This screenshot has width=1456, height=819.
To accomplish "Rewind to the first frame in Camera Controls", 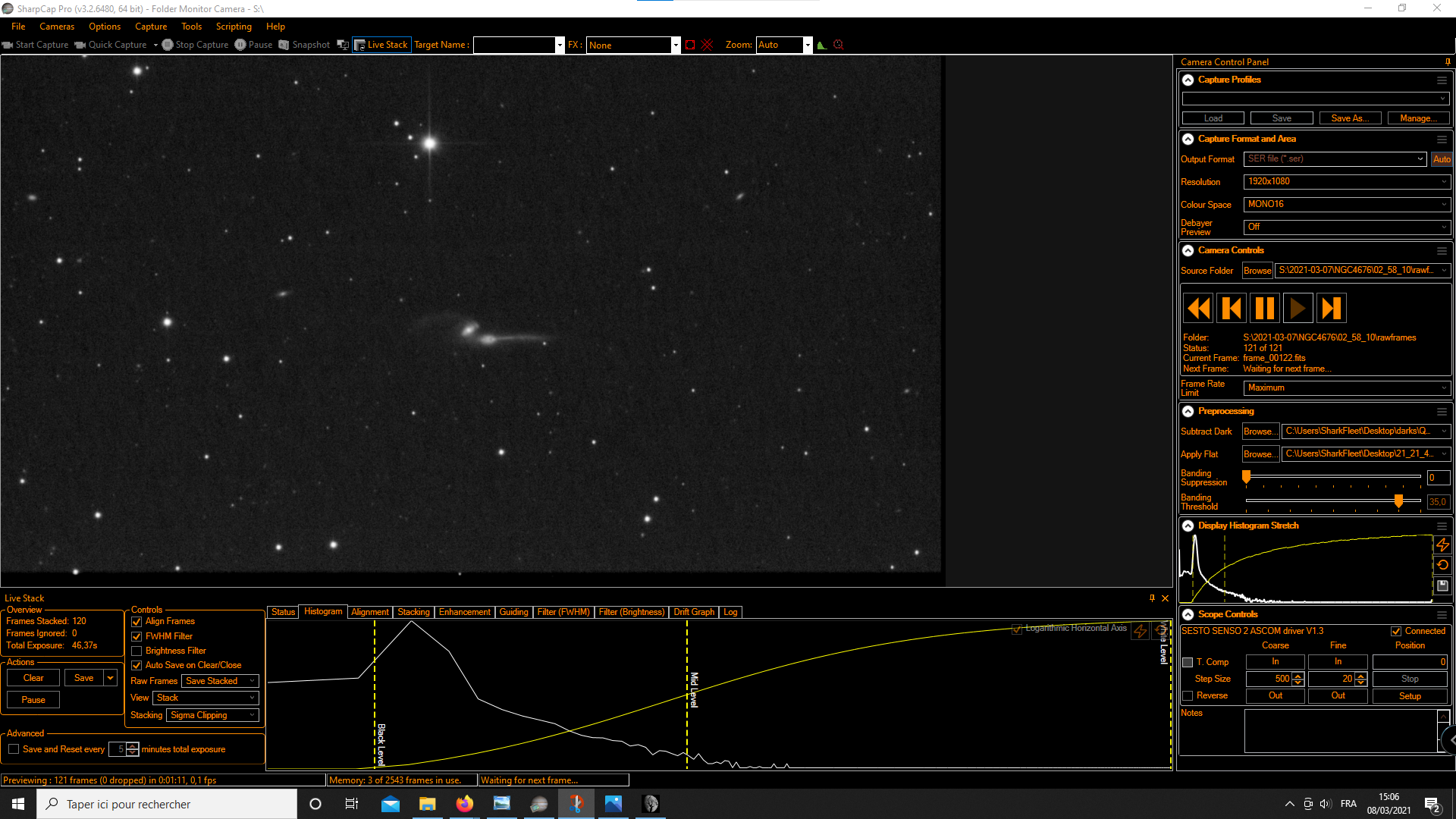I will pos(1198,309).
